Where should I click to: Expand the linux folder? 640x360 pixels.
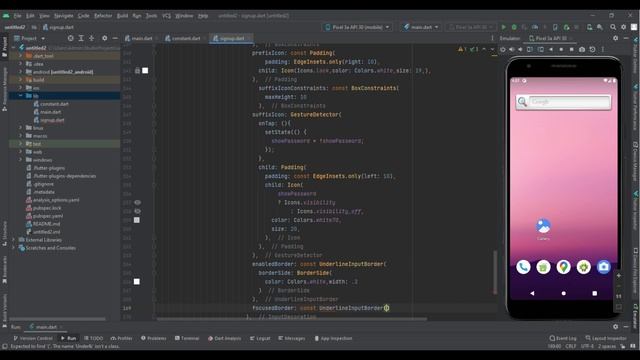click(20, 128)
